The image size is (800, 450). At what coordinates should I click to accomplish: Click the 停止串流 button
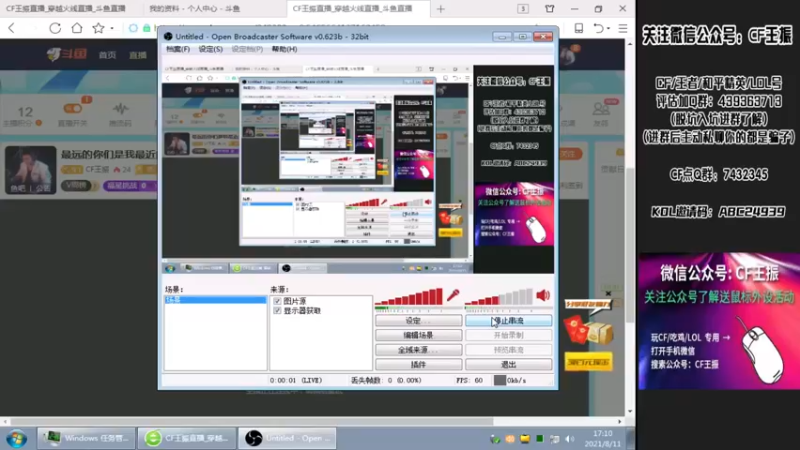(508, 320)
